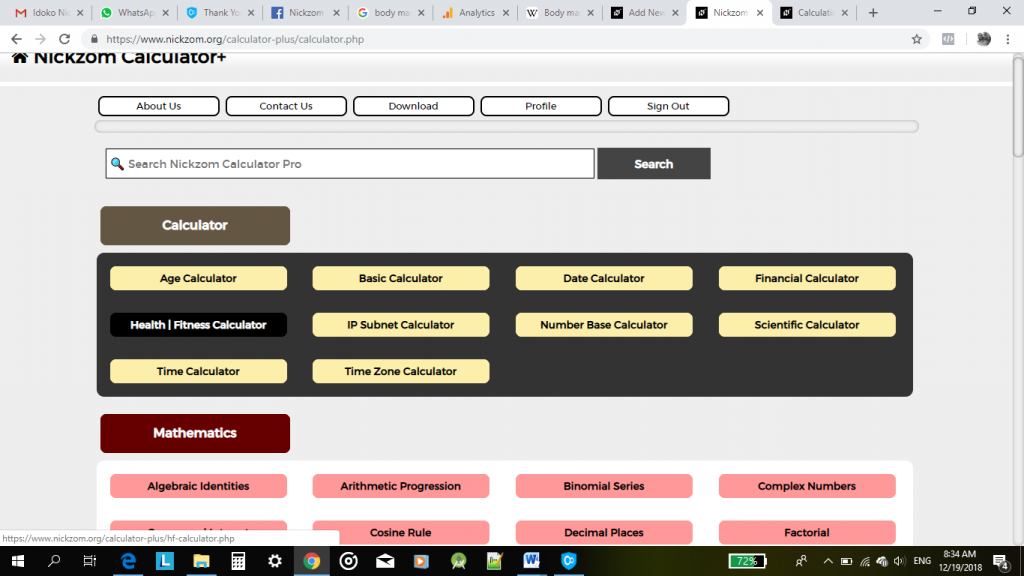Click Sign Out
Viewport: 1024px width, 576px height.
point(668,106)
